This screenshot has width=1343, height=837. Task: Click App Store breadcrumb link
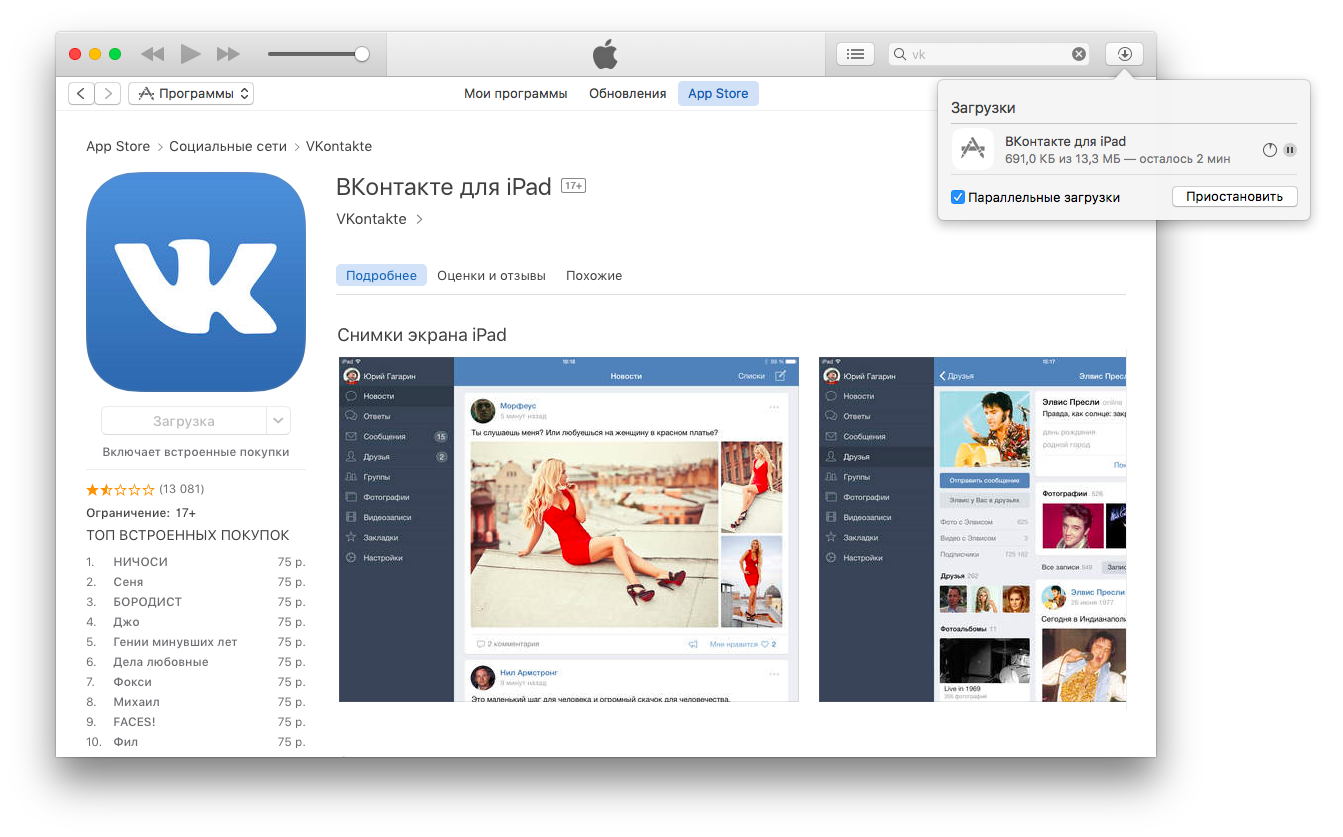click(x=118, y=146)
